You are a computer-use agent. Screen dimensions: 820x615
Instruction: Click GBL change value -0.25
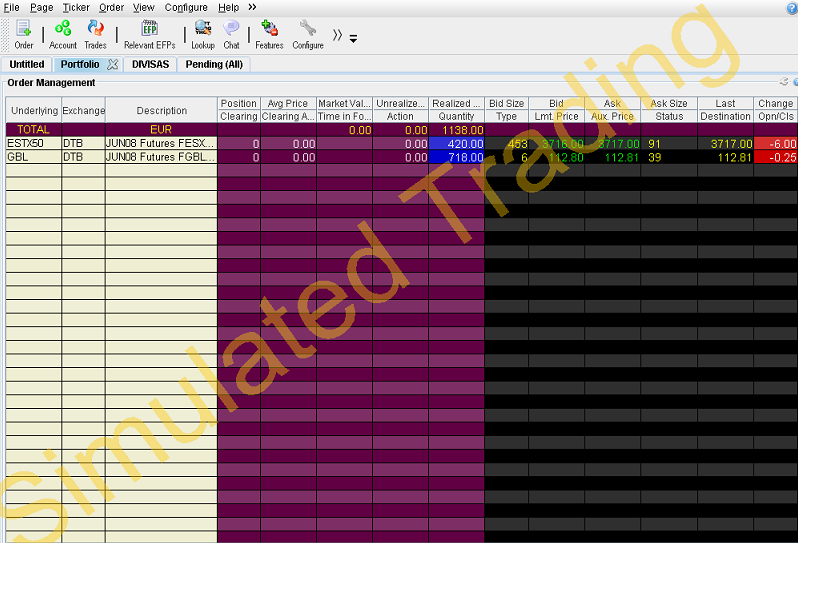(x=776, y=157)
